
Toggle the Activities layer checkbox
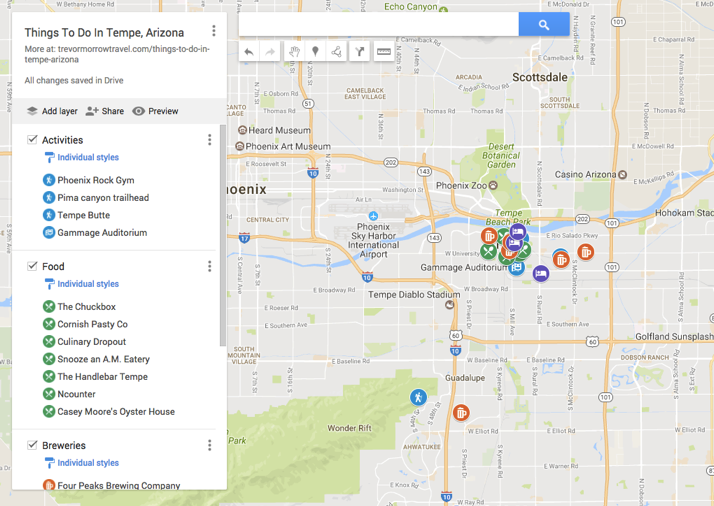(32, 139)
